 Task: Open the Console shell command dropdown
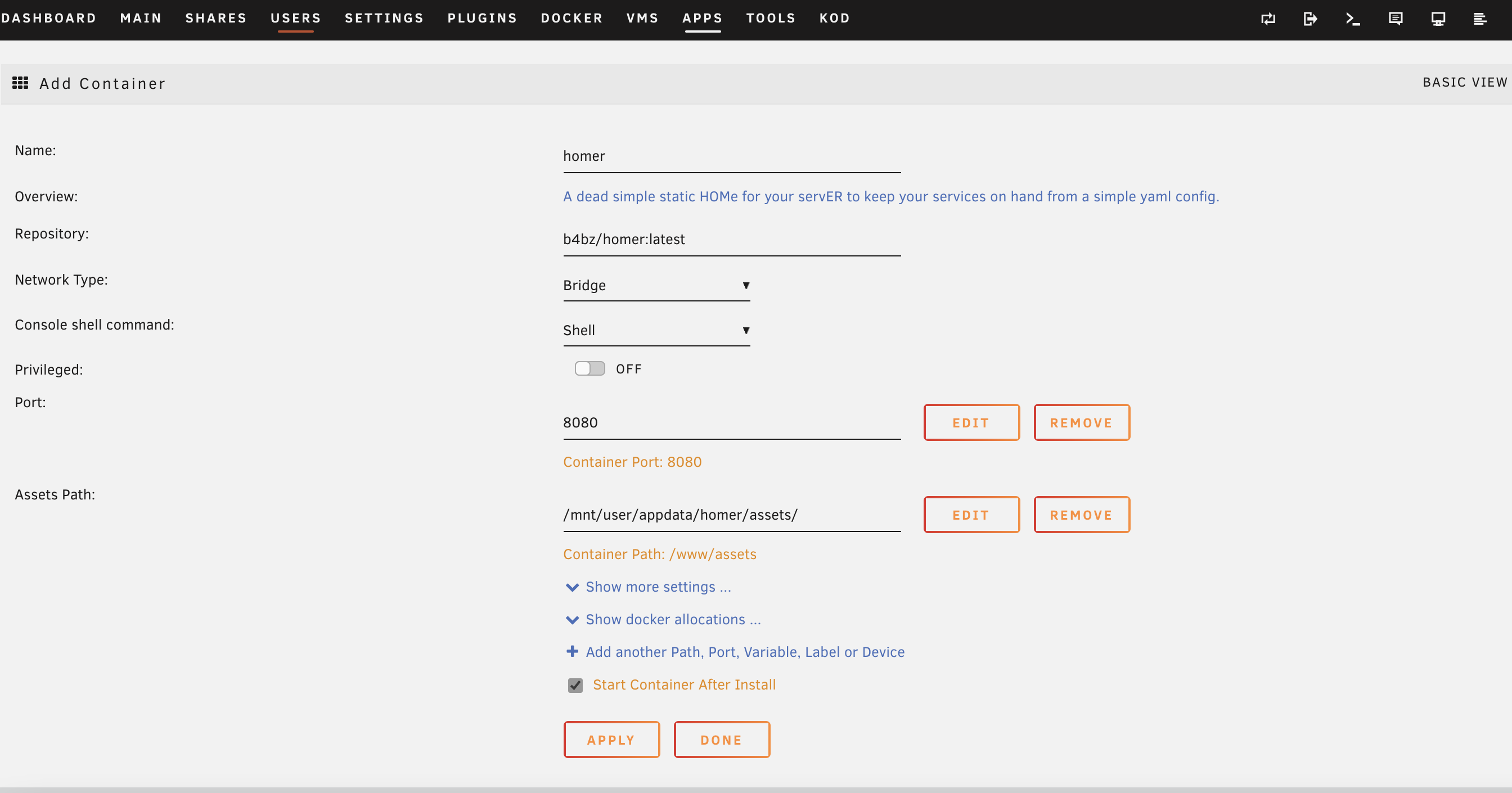(x=656, y=331)
